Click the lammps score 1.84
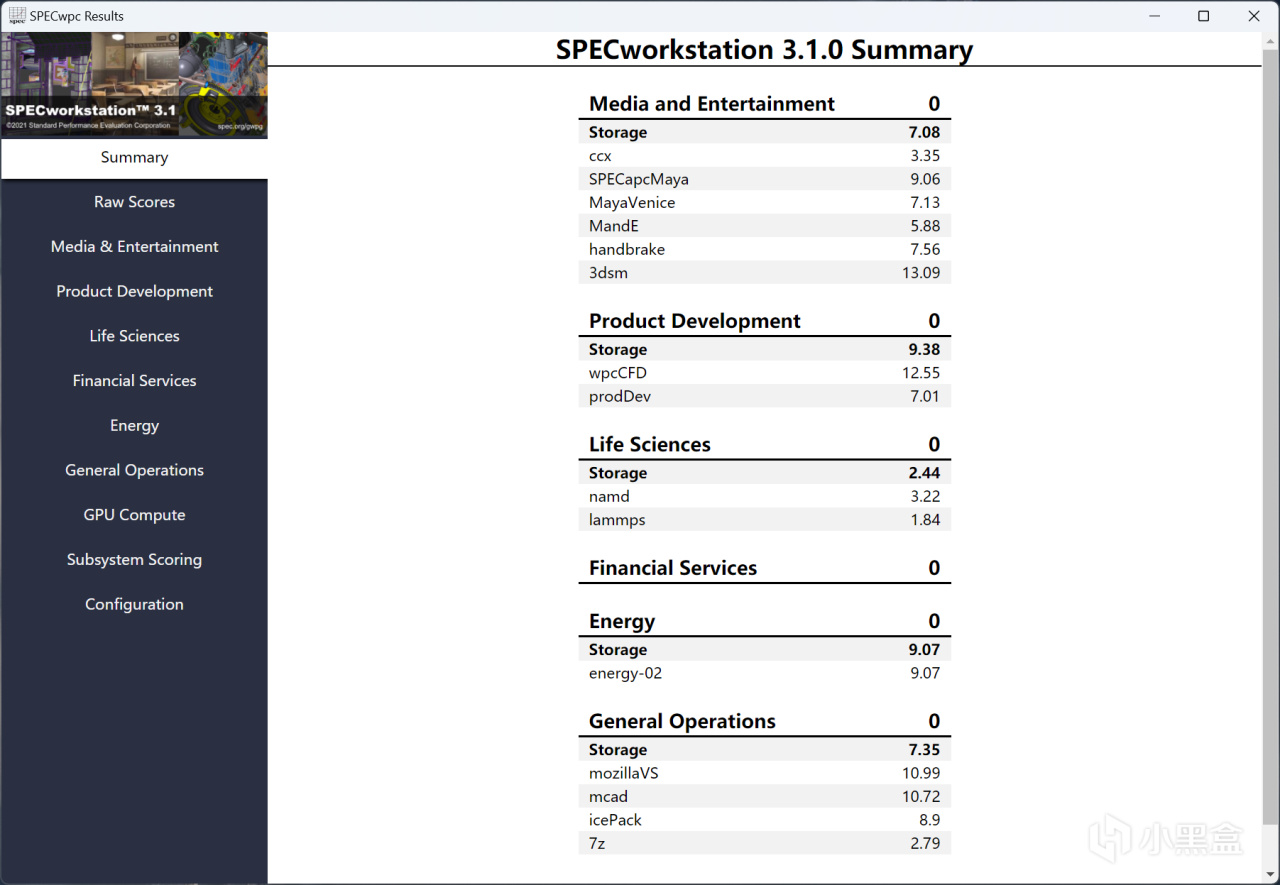 coord(925,520)
